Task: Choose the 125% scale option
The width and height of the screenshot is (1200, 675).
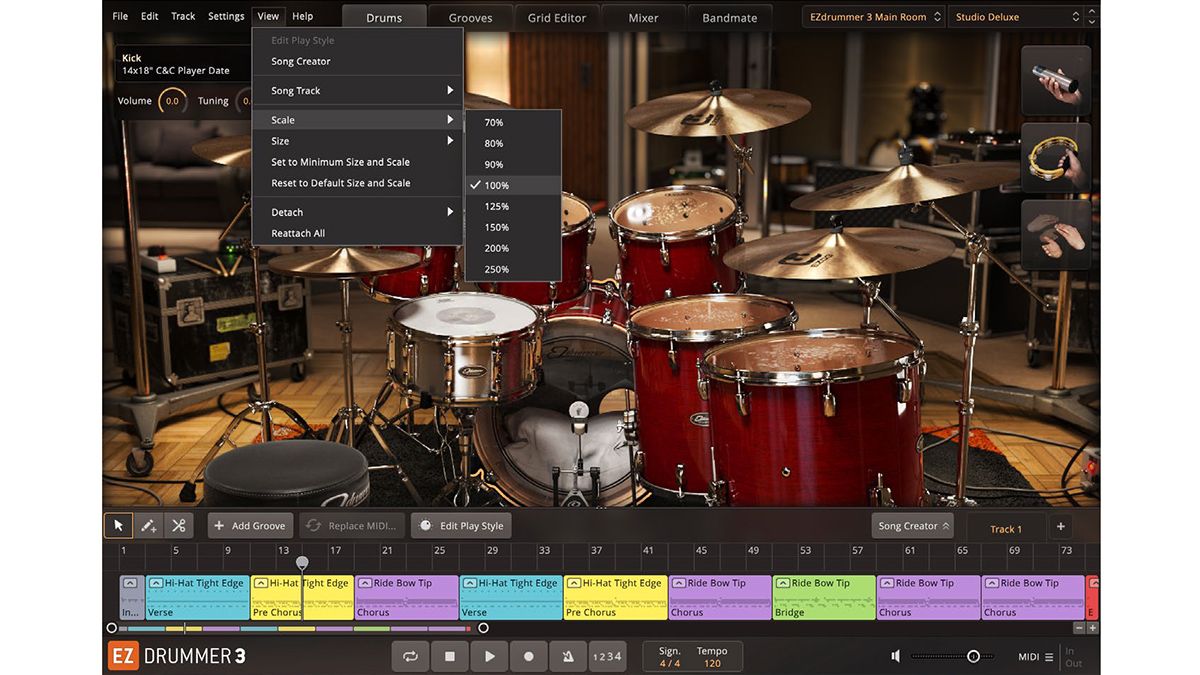Action: pos(514,206)
